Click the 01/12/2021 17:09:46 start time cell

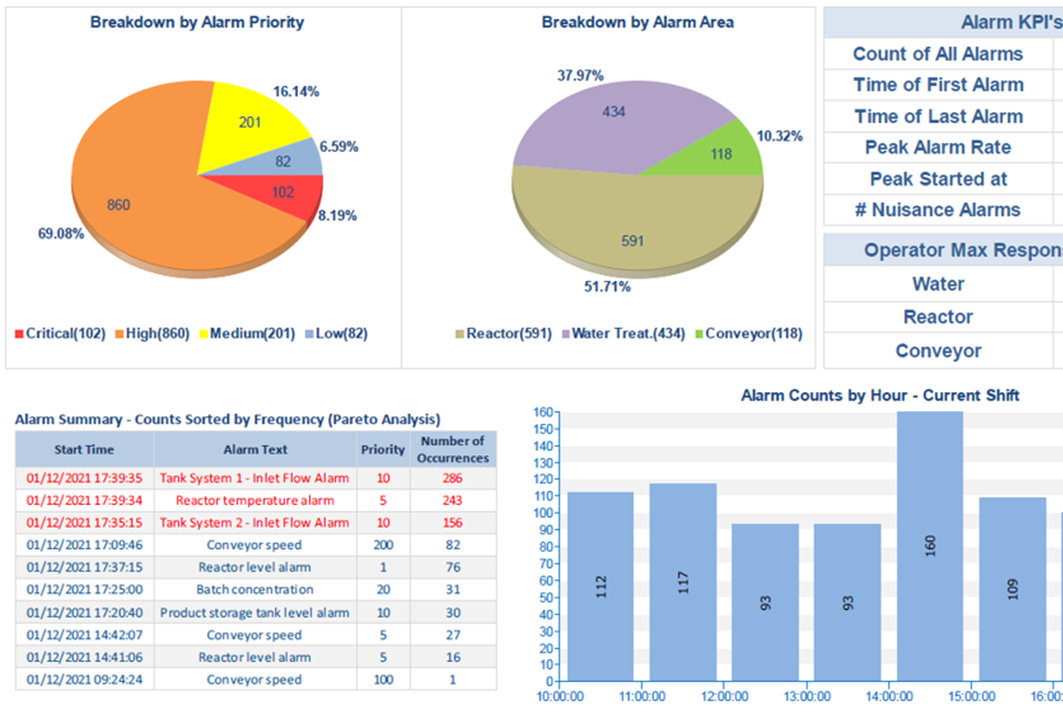pyautogui.click(x=85, y=545)
